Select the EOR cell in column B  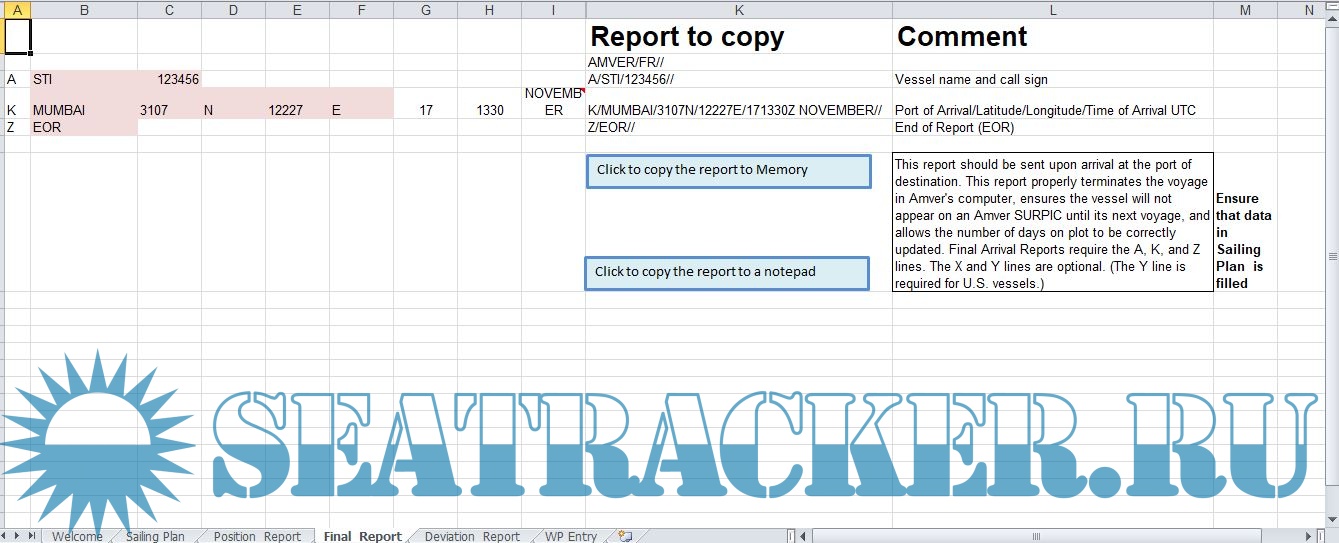point(84,127)
